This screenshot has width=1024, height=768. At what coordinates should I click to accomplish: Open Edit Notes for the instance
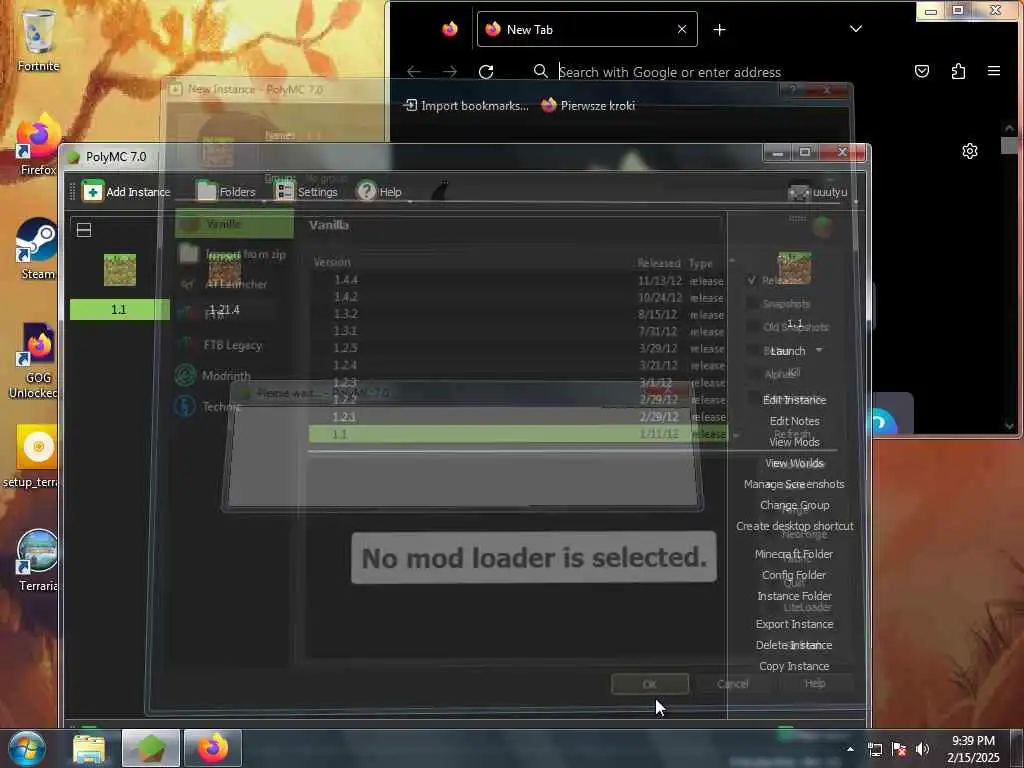click(794, 421)
